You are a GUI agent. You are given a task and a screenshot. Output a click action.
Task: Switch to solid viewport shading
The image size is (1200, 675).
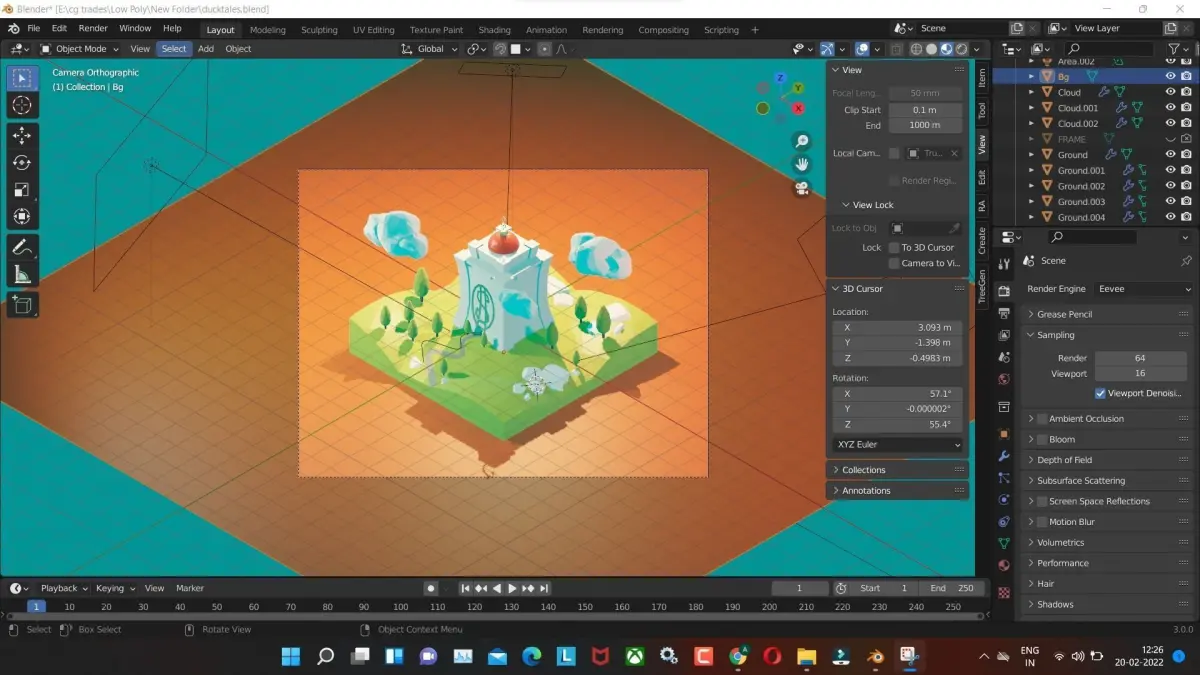pos(931,49)
